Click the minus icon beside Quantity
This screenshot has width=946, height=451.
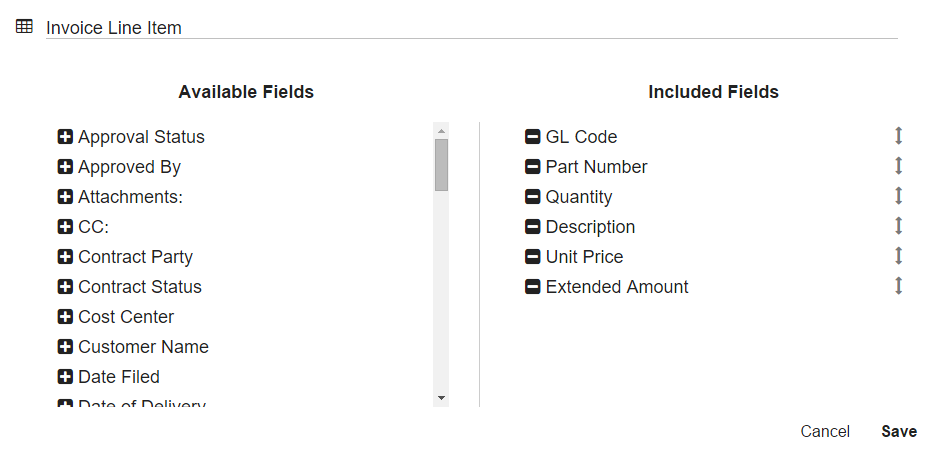[x=533, y=197]
